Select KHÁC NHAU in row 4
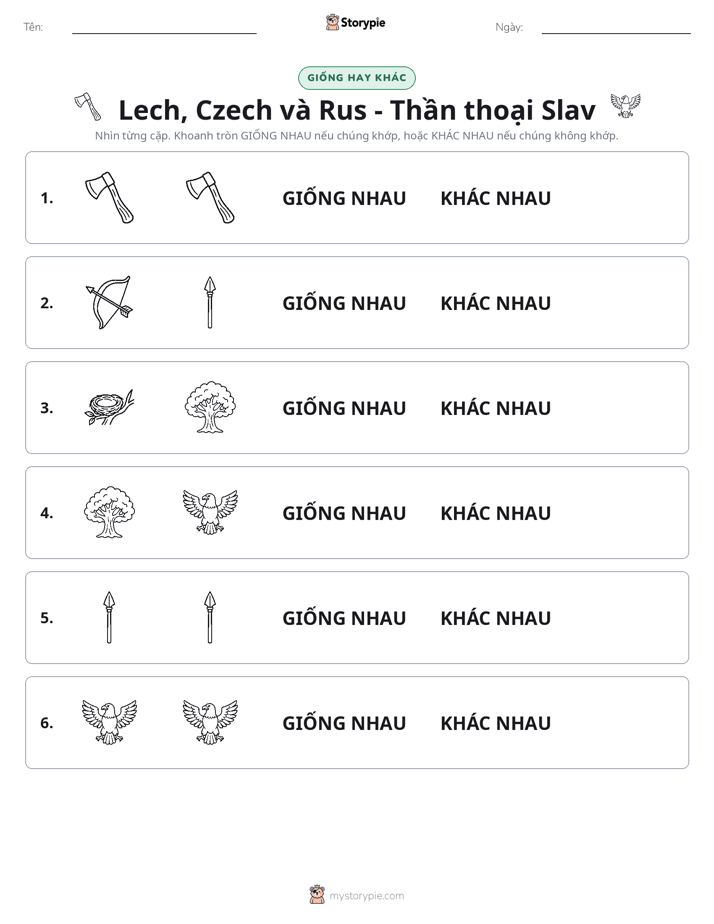This screenshot has width=714, height=924. point(495,513)
